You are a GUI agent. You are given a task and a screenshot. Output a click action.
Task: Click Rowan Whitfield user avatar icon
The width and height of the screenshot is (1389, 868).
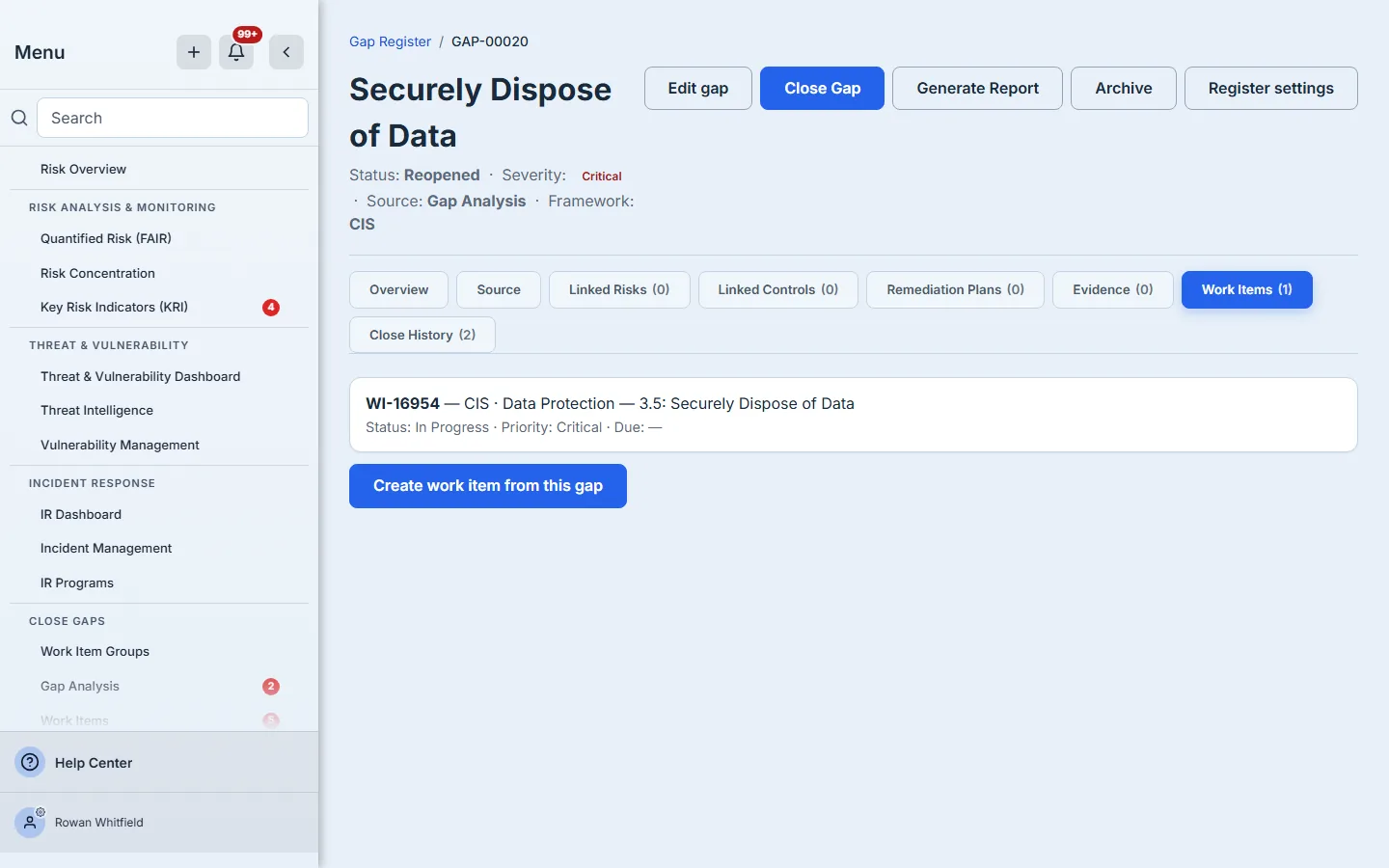(x=31, y=823)
